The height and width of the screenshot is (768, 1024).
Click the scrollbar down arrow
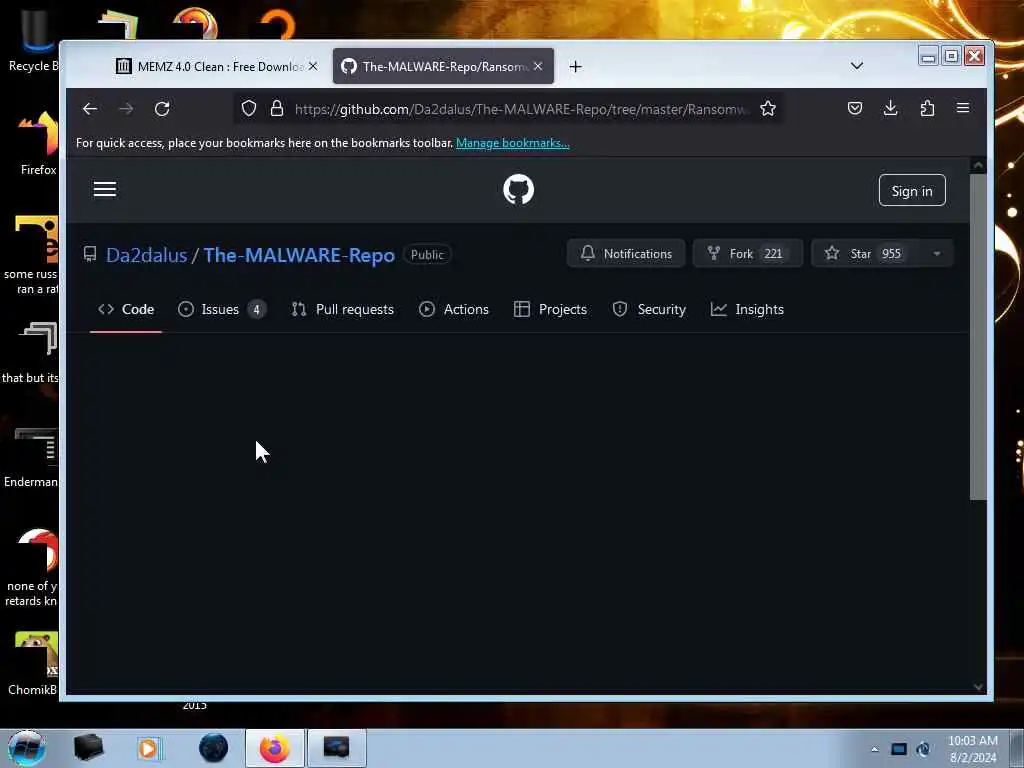pos(978,686)
